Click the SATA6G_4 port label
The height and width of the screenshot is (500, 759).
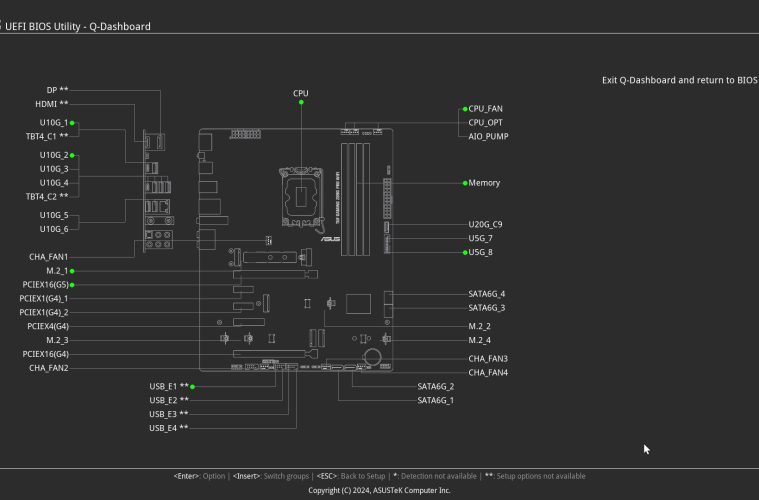click(486, 294)
